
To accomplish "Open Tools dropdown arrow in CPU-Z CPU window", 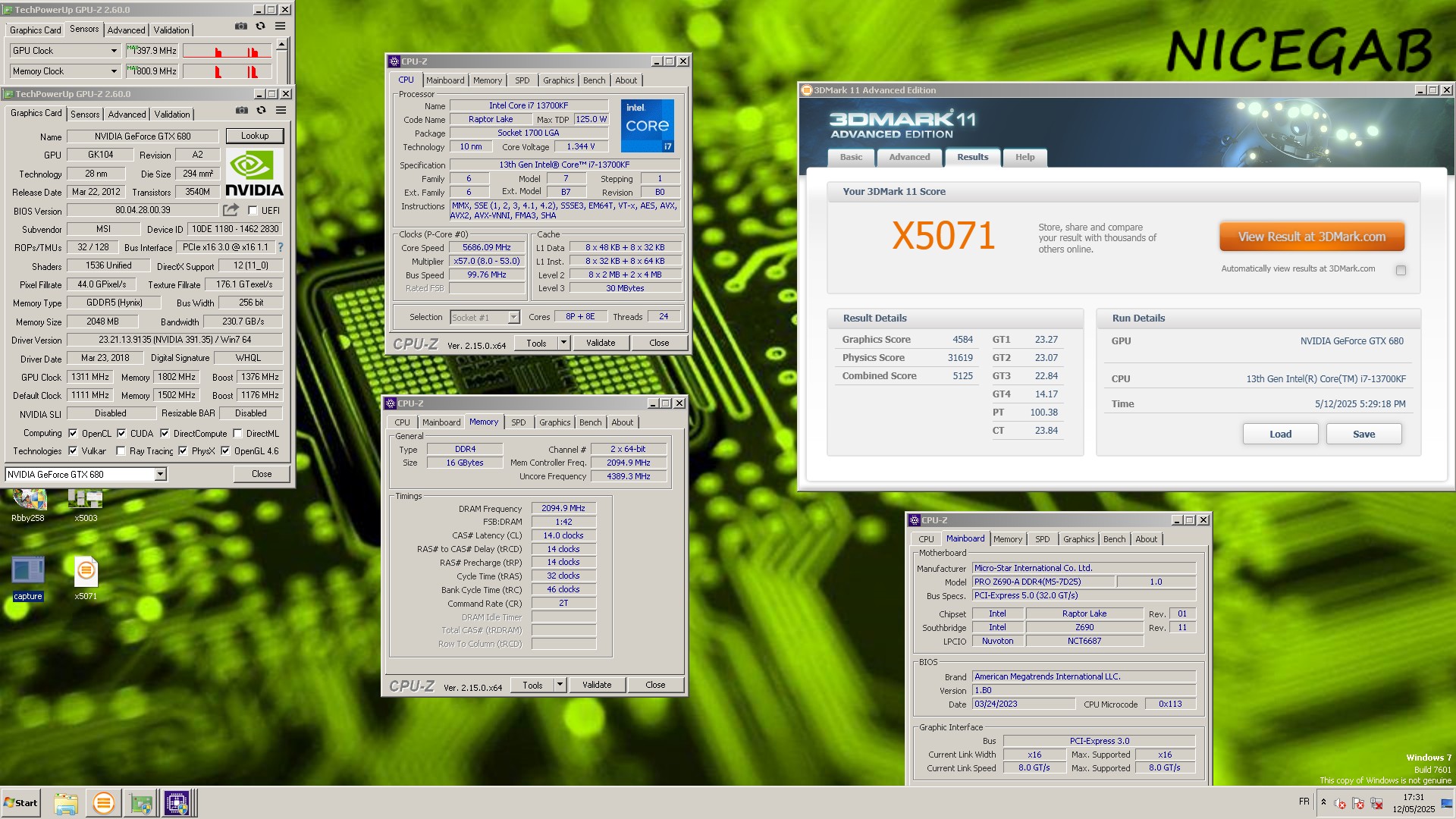I will (563, 343).
